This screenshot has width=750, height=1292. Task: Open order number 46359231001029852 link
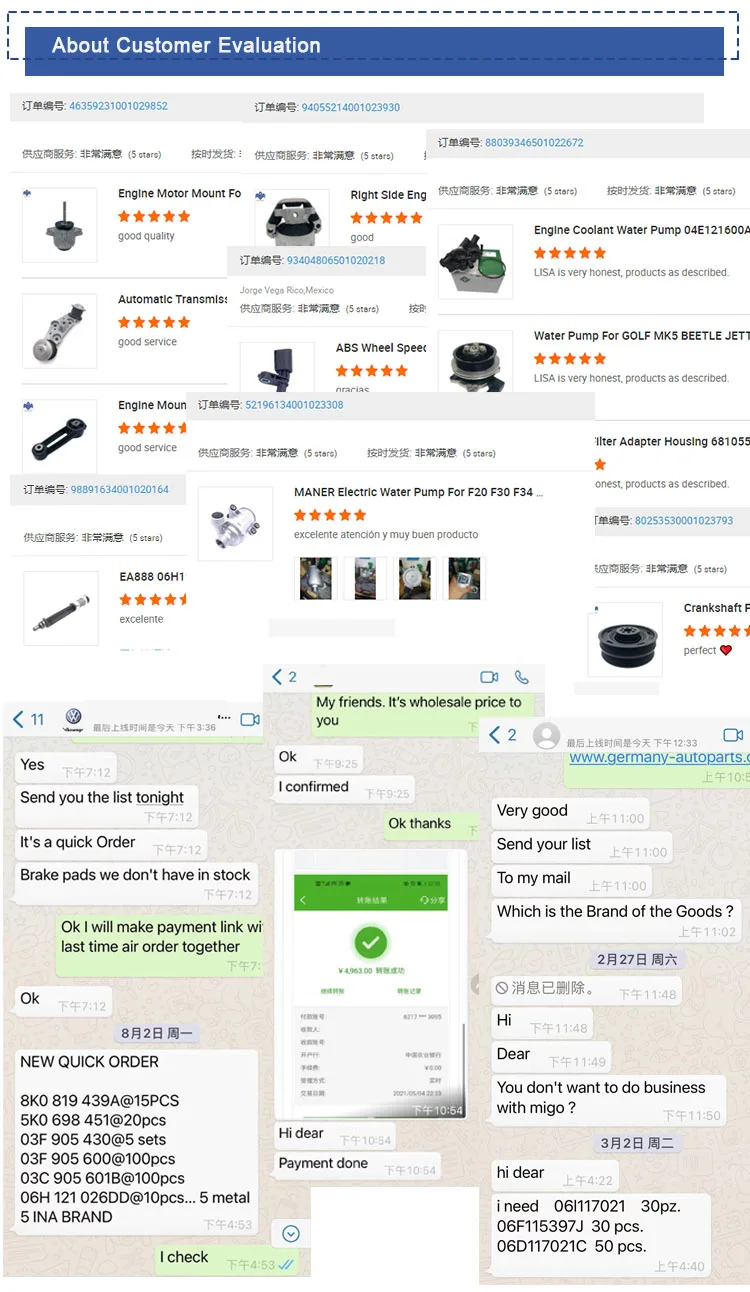[x=118, y=106]
